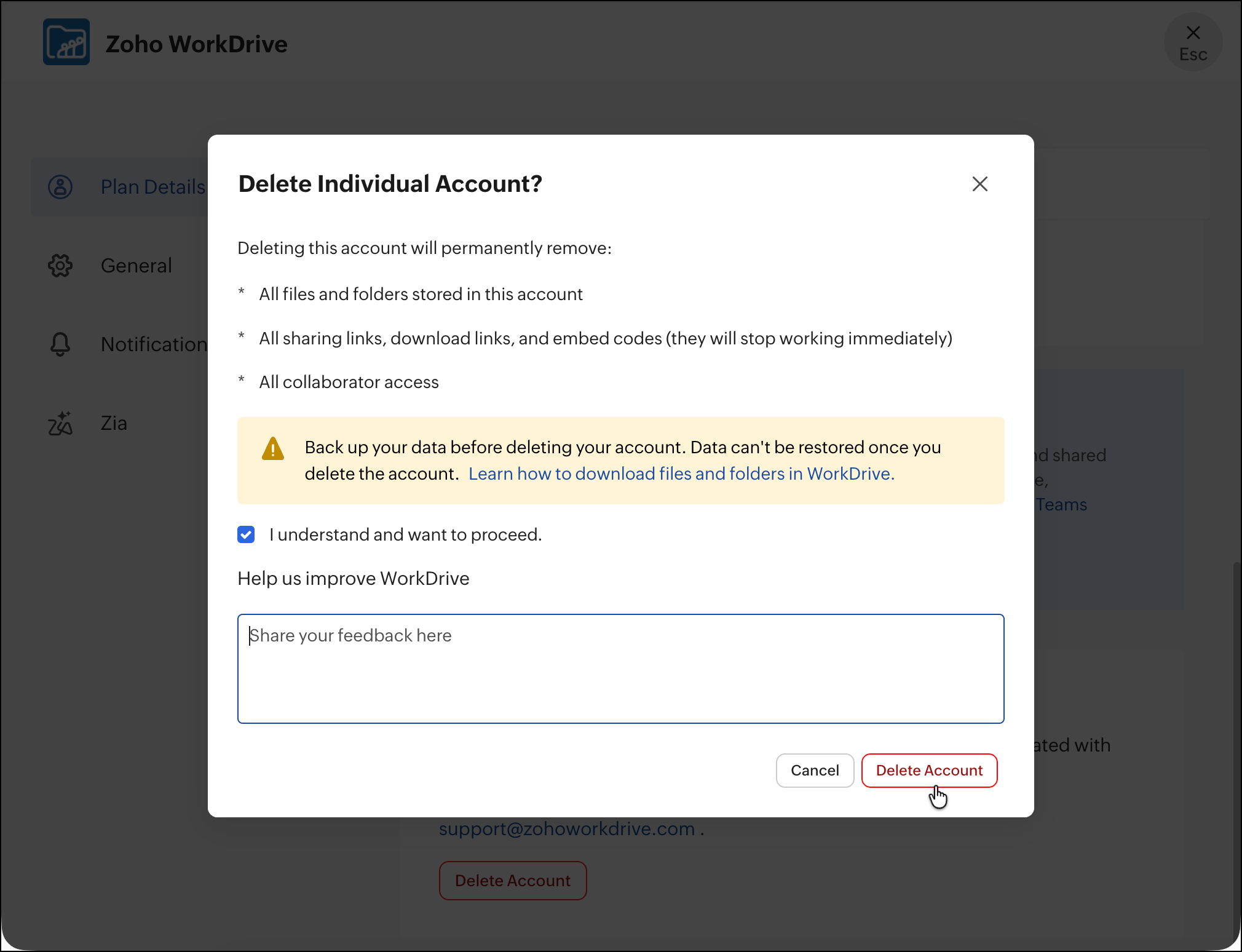1242x952 pixels.
Task: Click the Notification bell icon
Action: coord(60,344)
